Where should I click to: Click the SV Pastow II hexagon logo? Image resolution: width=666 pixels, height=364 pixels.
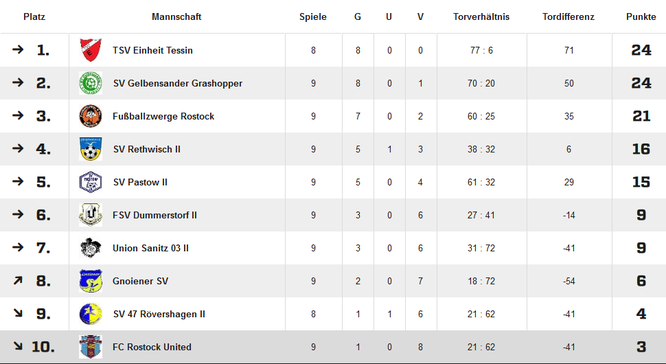(x=90, y=182)
